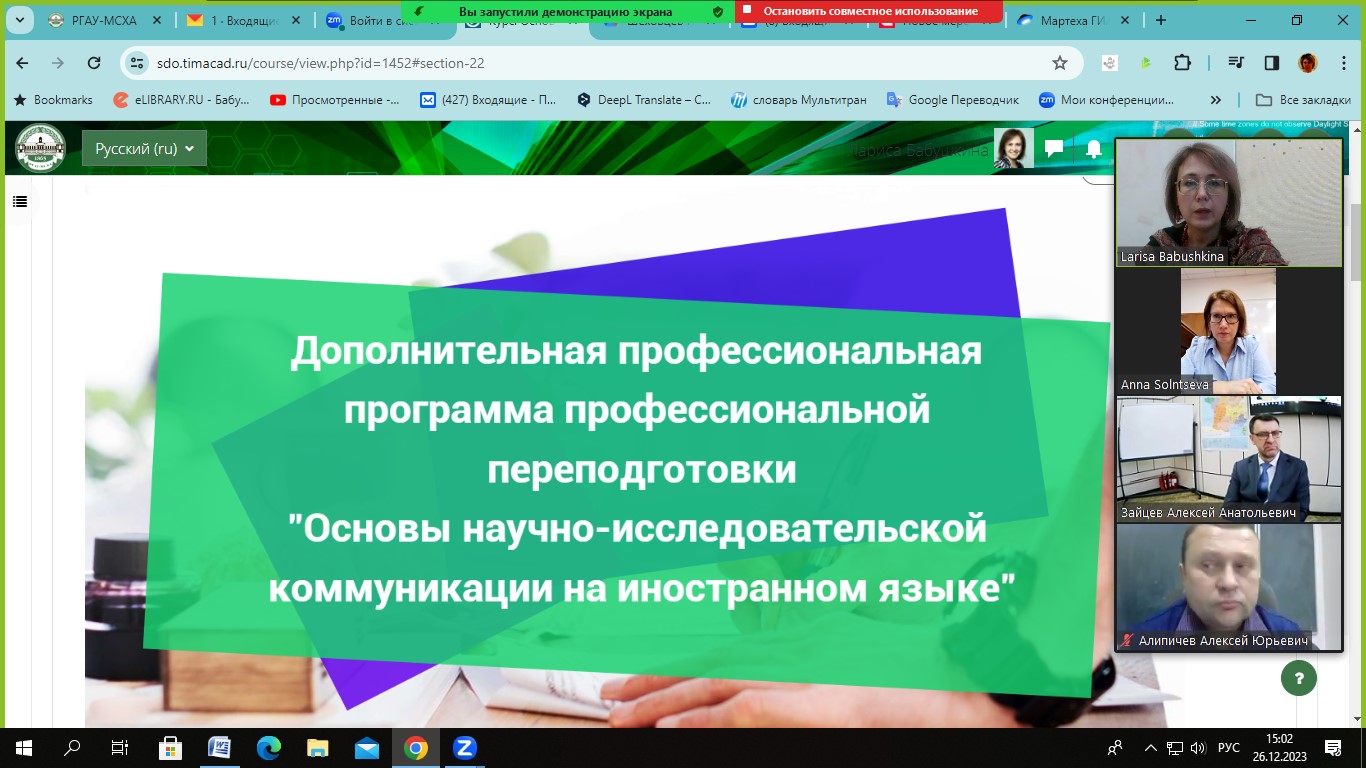The width and height of the screenshot is (1366, 768).
Task: Open the green help question mark button
Action: pos(1298,678)
